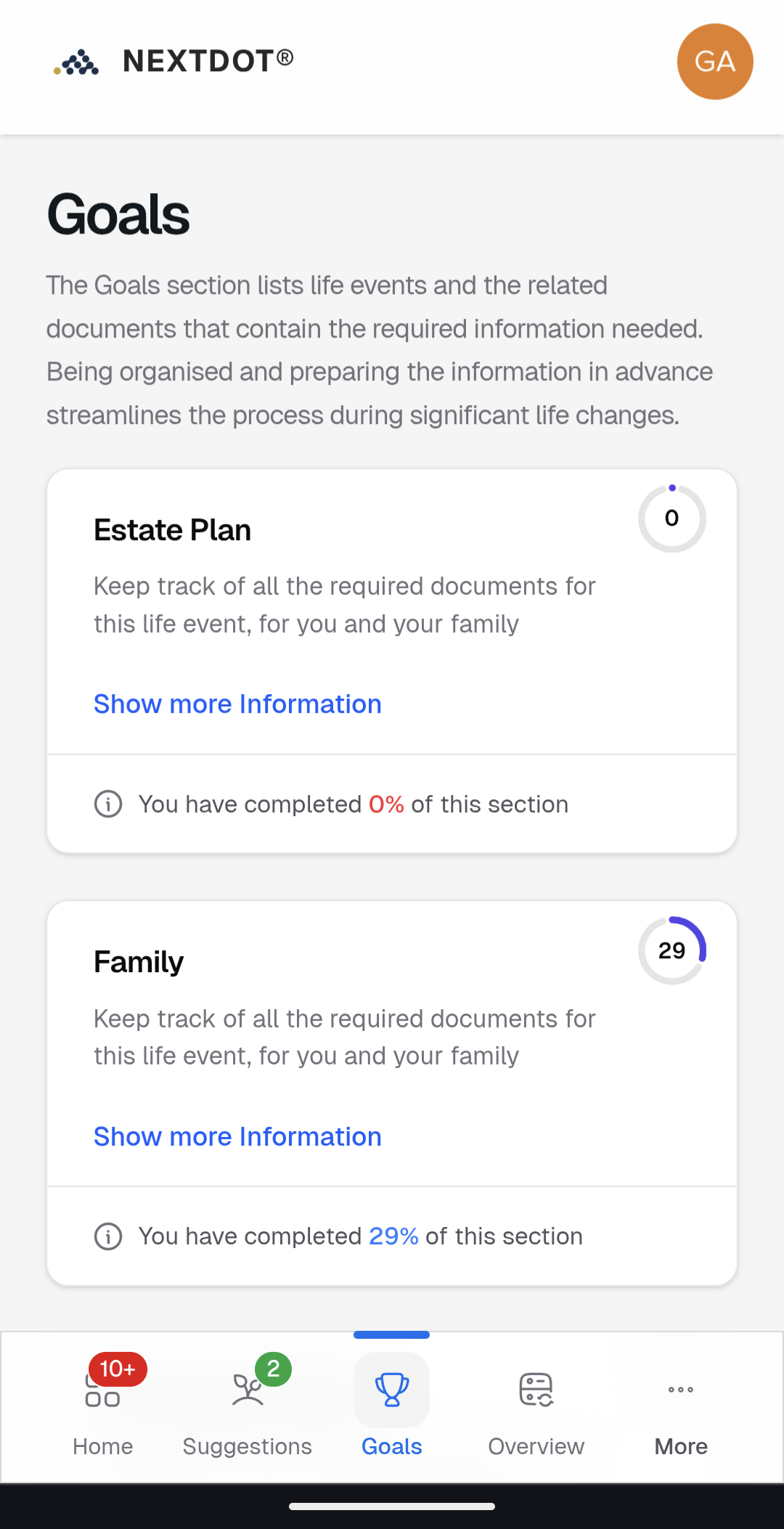
Task: Click the Family card title
Action: coord(139,962)
